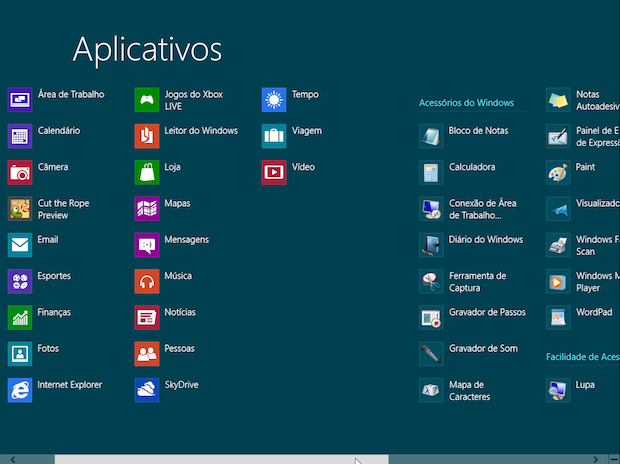This screenshot has width=620, height=464.
Task: Launch the Câmera app
Action: coord(20,172)
